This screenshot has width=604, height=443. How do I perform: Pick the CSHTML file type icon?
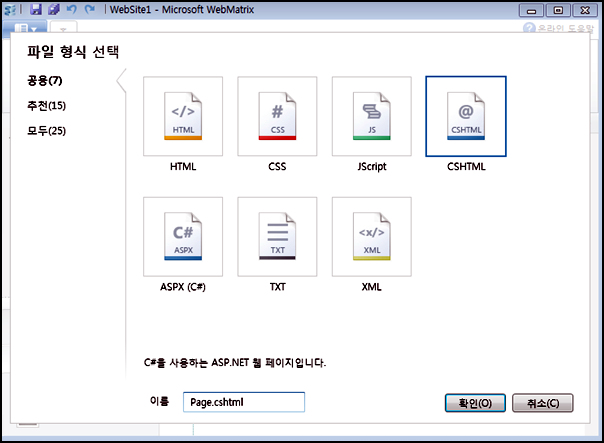tap(466, 116)
